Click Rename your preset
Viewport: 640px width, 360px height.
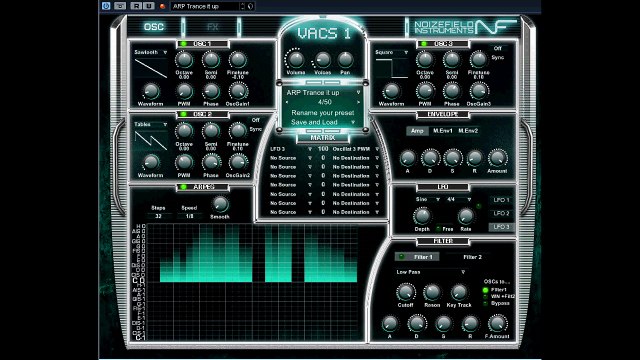[x=322, y=113]
